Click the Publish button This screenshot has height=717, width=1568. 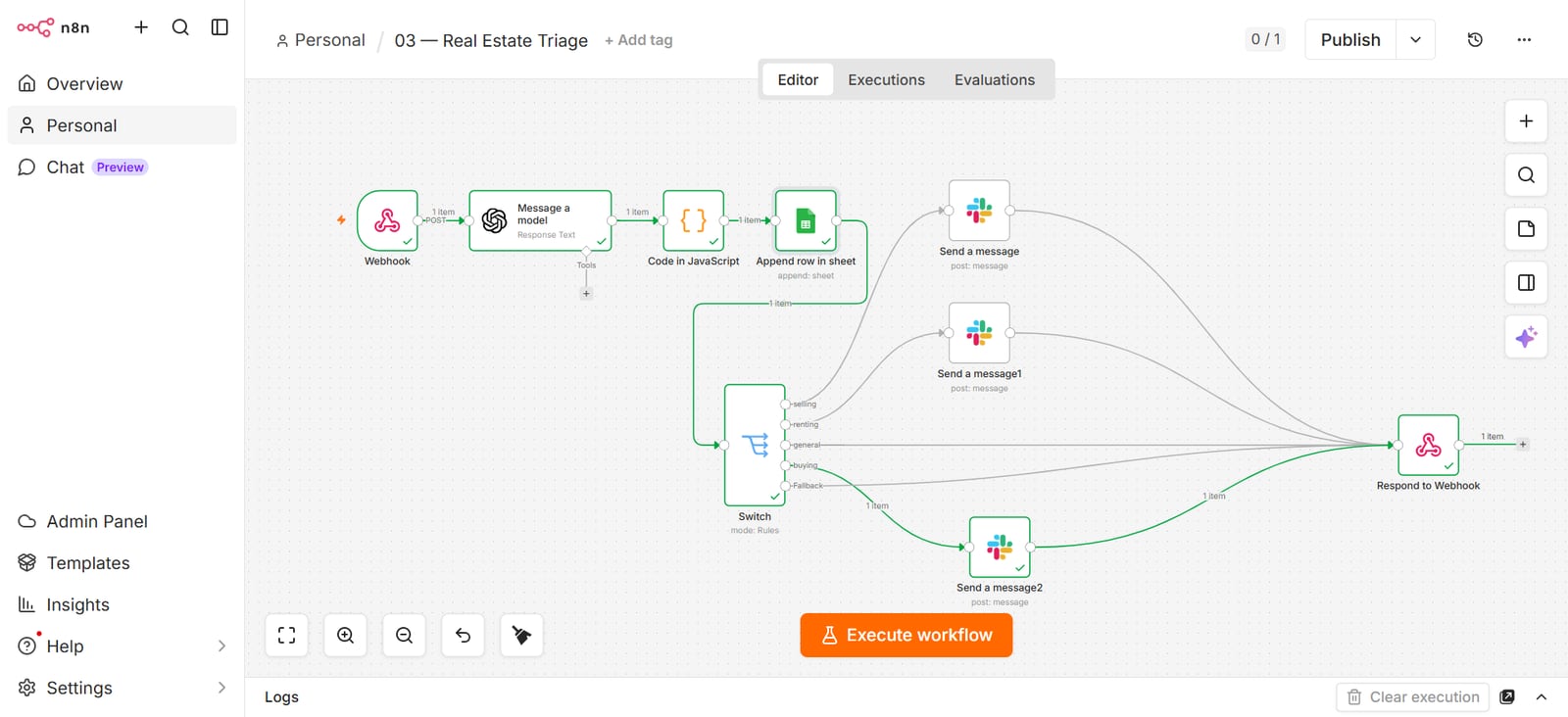(1350, 40)
